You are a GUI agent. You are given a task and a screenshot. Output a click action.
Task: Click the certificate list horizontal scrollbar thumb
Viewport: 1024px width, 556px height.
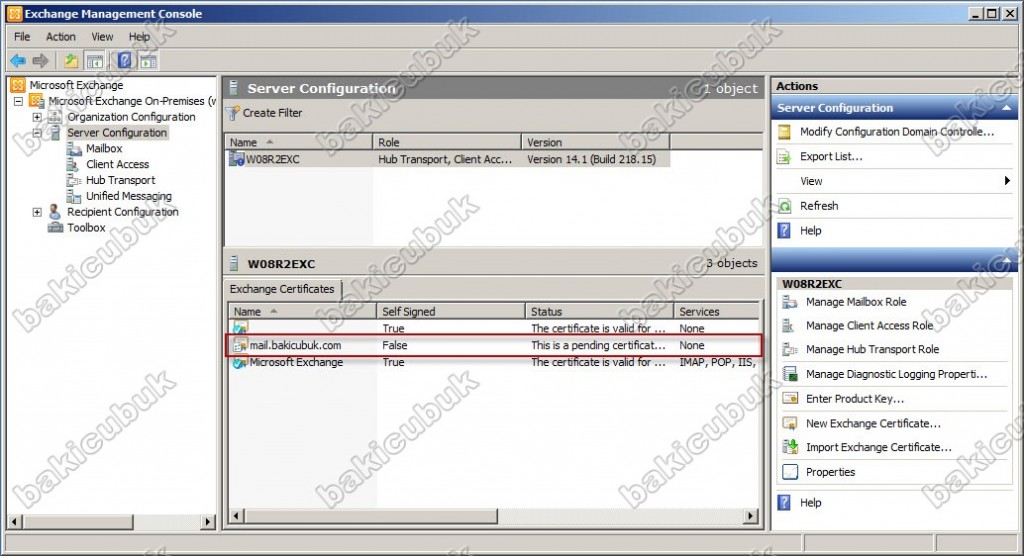370,516
